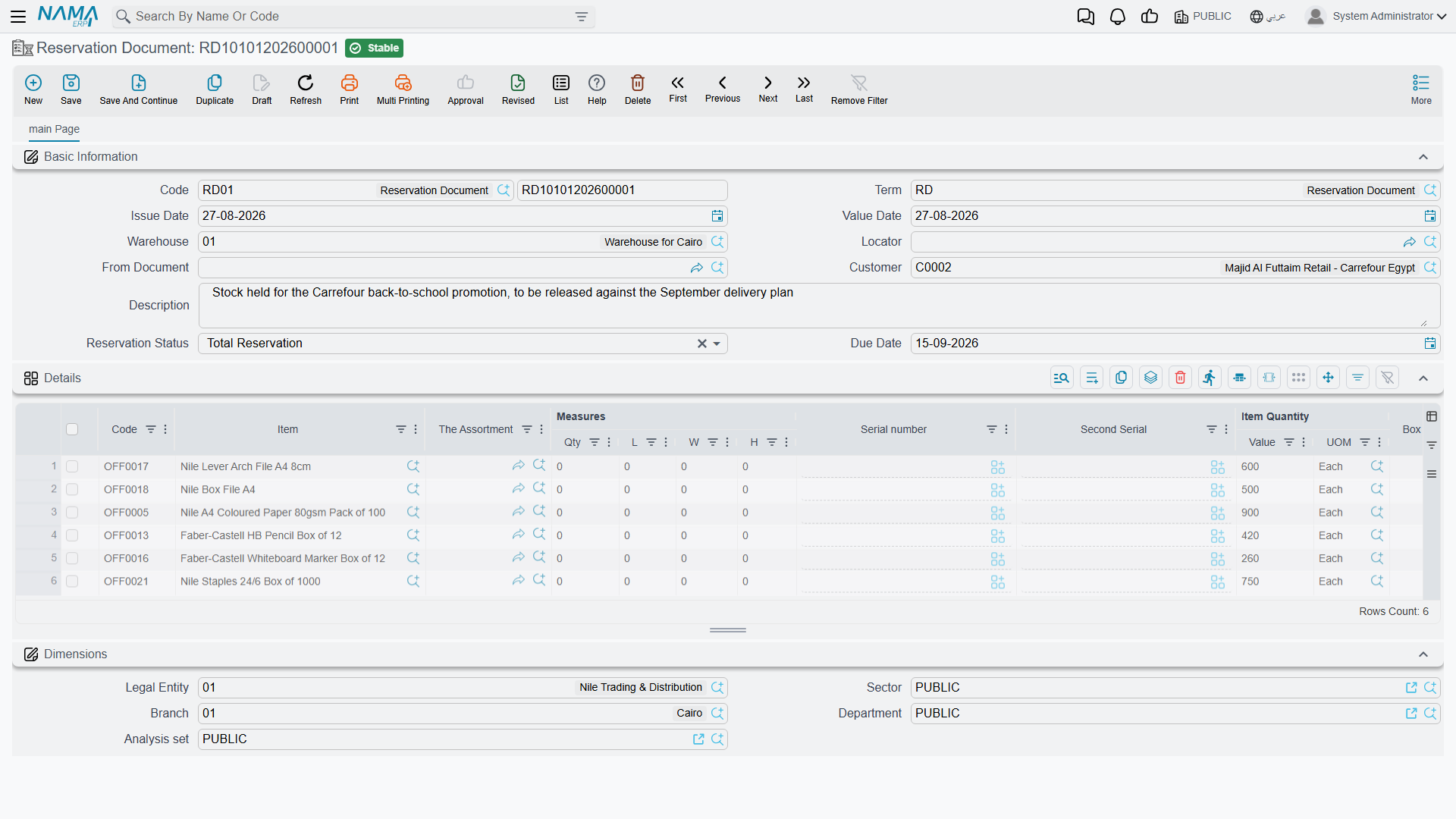Open serial number picker for row OFF0017
Viewport: 1456px width, 819px height.
pos(998,467)
